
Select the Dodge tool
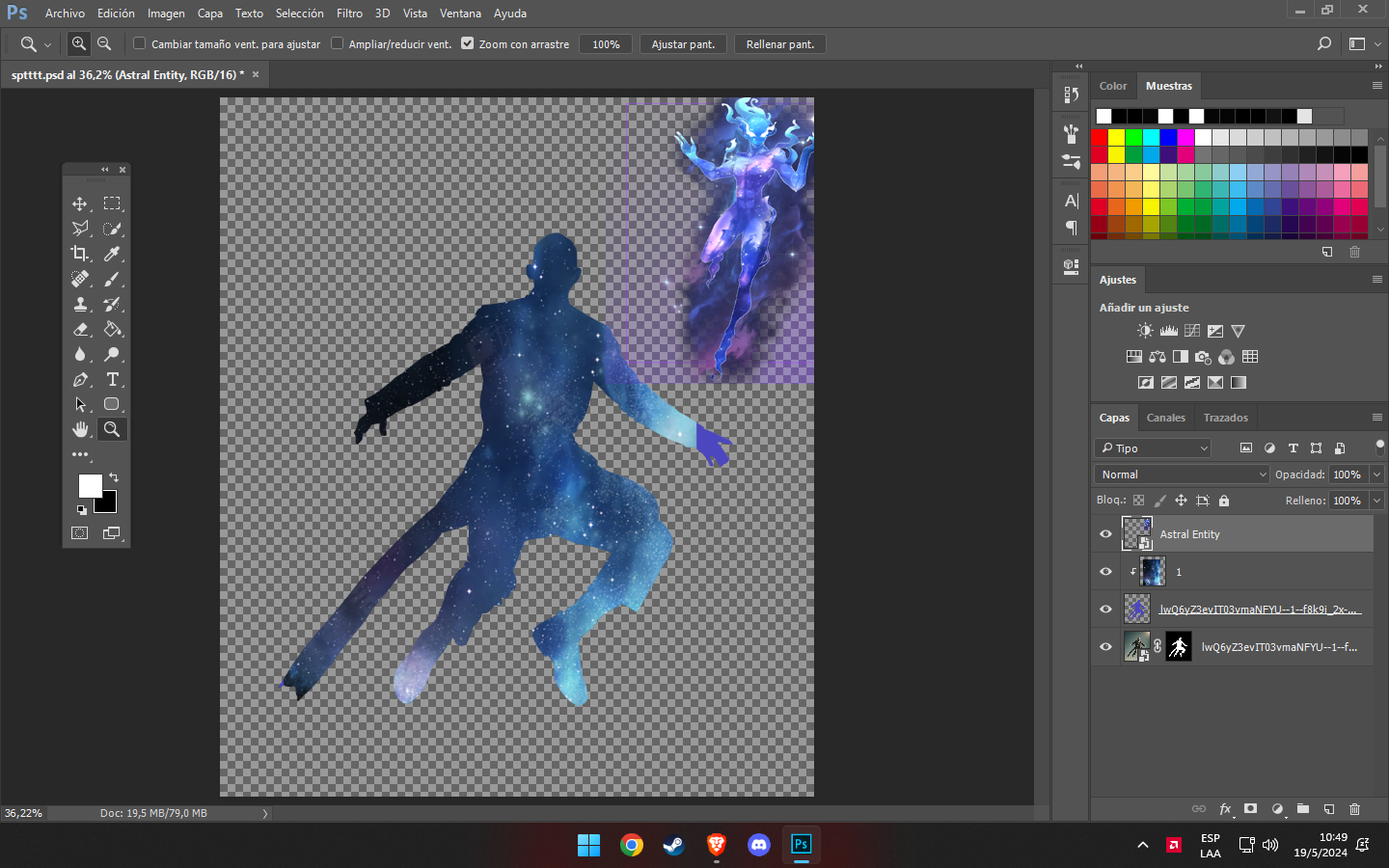pos(112,354)
